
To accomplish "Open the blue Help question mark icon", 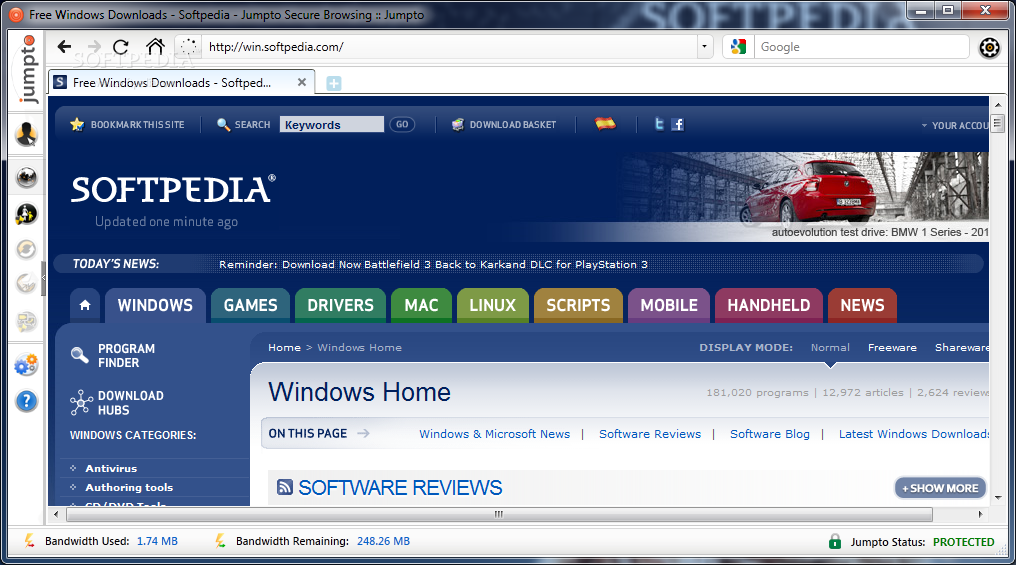I will pyautogui.click(x=27, y=401).
